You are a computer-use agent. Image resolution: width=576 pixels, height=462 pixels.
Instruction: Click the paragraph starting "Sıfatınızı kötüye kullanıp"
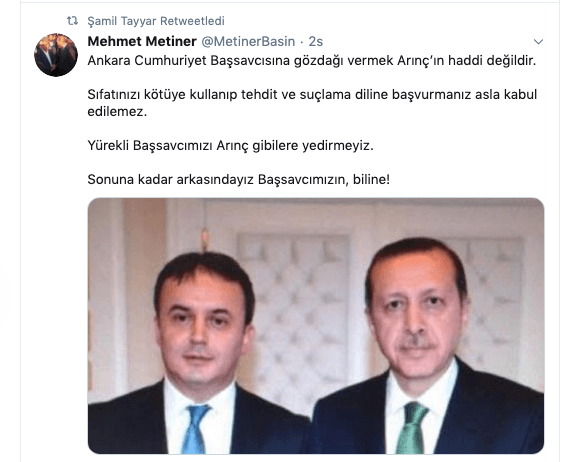(x=312, y=103)
